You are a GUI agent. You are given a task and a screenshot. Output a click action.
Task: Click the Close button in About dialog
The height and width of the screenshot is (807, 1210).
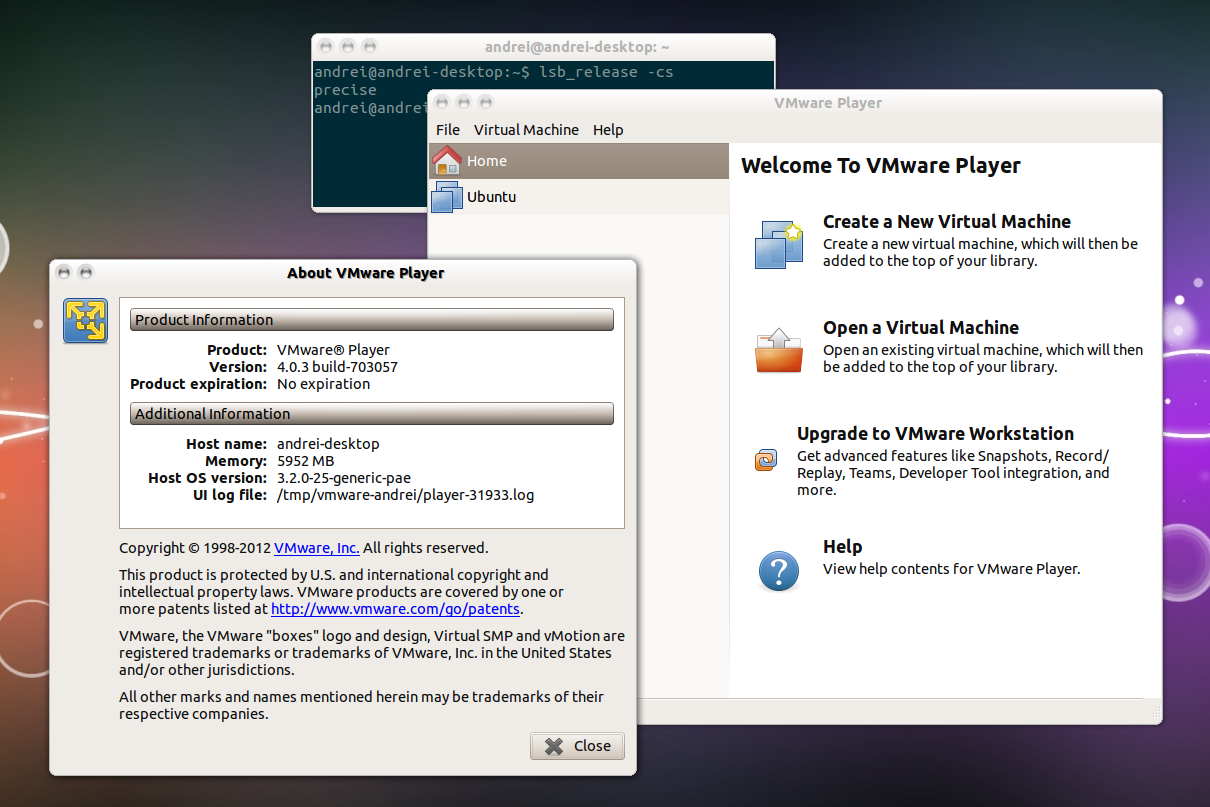tap(578, 746)
